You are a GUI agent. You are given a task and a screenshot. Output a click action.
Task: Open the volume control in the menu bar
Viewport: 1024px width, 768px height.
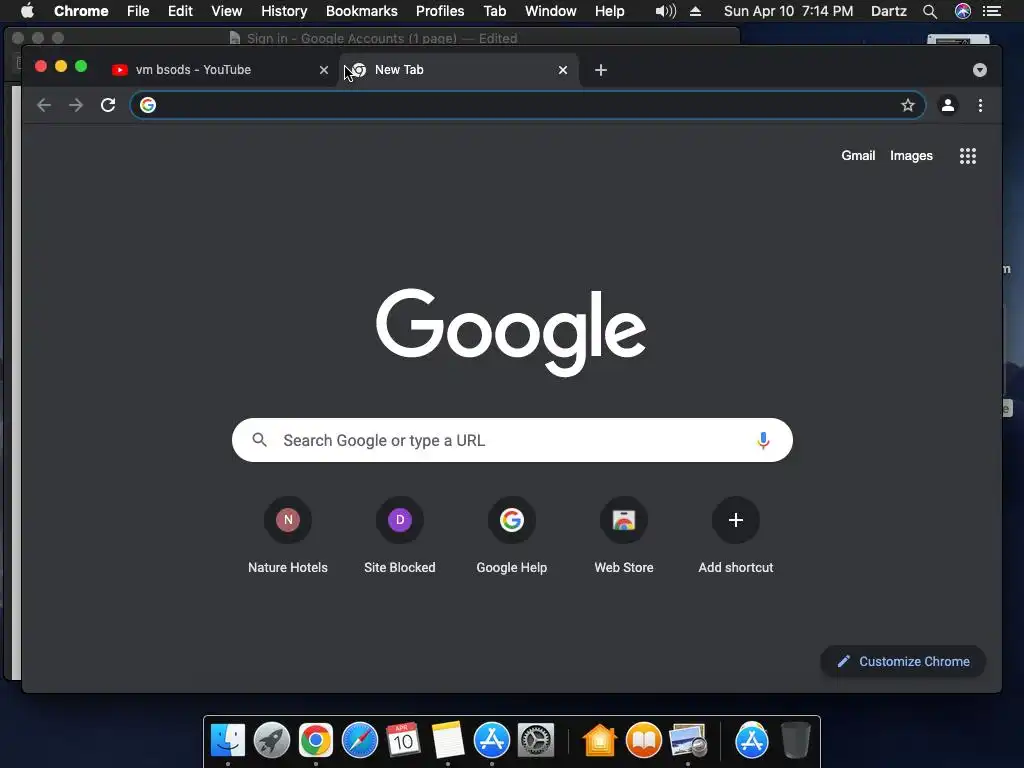665,11
